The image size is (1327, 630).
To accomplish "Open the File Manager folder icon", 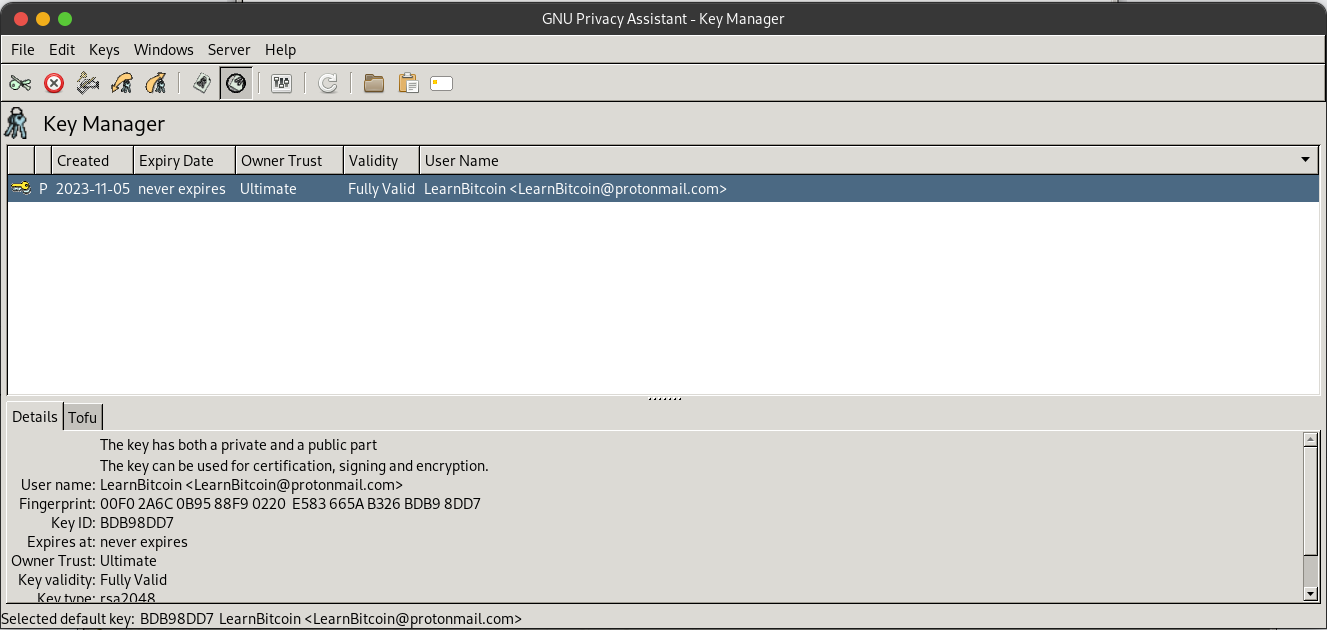I will coord(374,84).
